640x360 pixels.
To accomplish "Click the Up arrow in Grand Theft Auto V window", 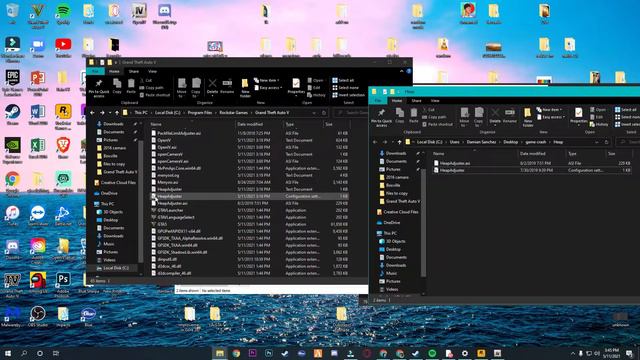I will pyautogui.click(x=117, y=113).
